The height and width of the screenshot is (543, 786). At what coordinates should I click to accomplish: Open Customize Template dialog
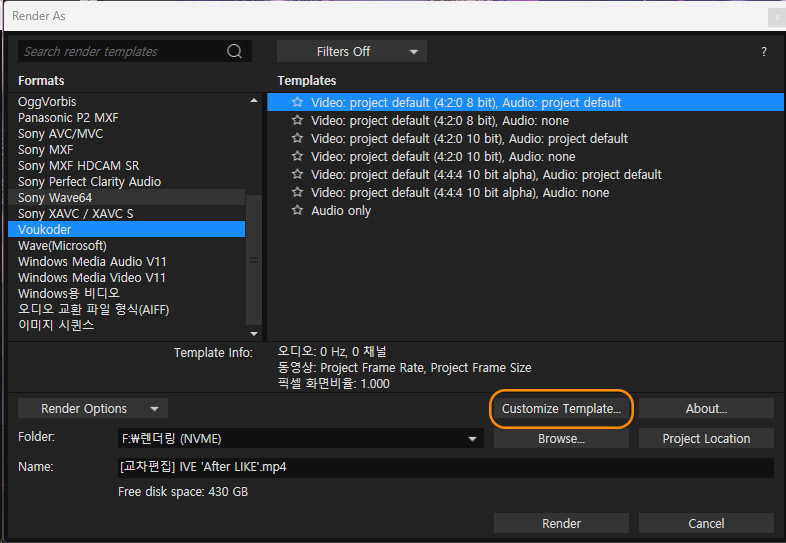pyautogui.click(x=561, y=409)
